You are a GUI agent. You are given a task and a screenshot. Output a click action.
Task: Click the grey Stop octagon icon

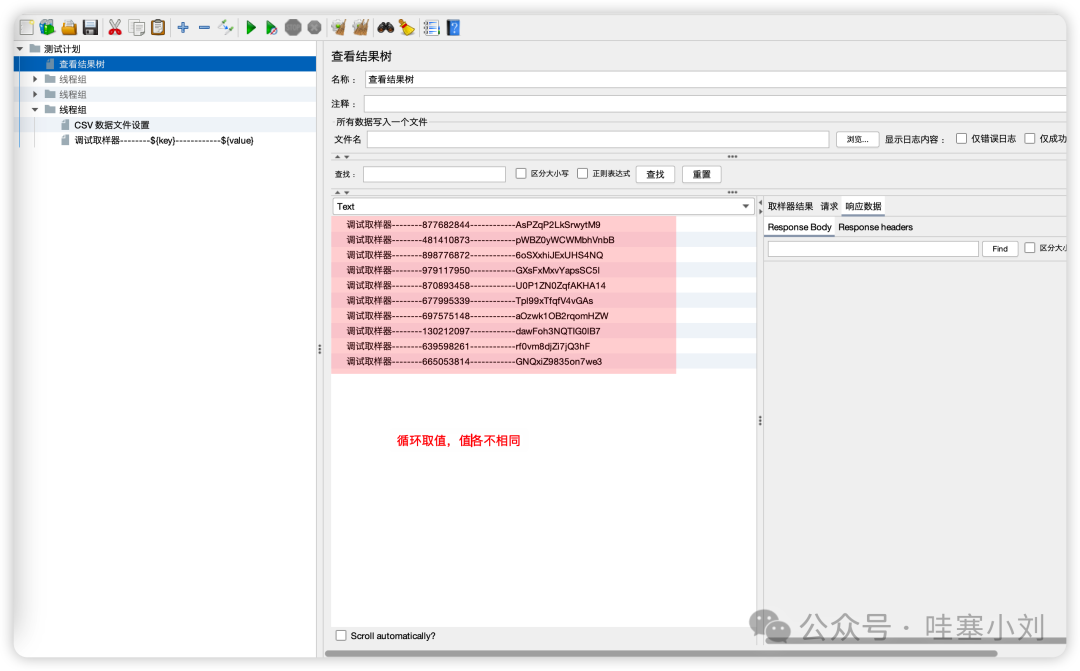(293, 28)
